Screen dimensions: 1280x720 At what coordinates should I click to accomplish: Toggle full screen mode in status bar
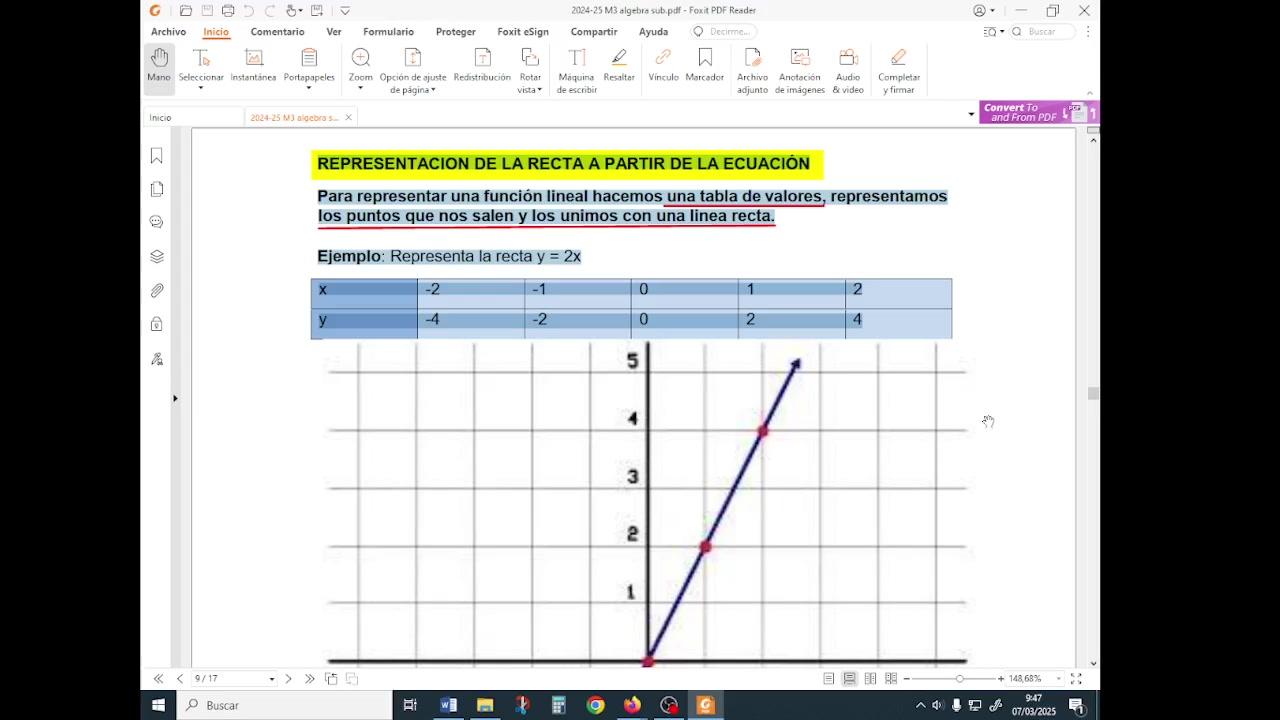coord(1076,679)
